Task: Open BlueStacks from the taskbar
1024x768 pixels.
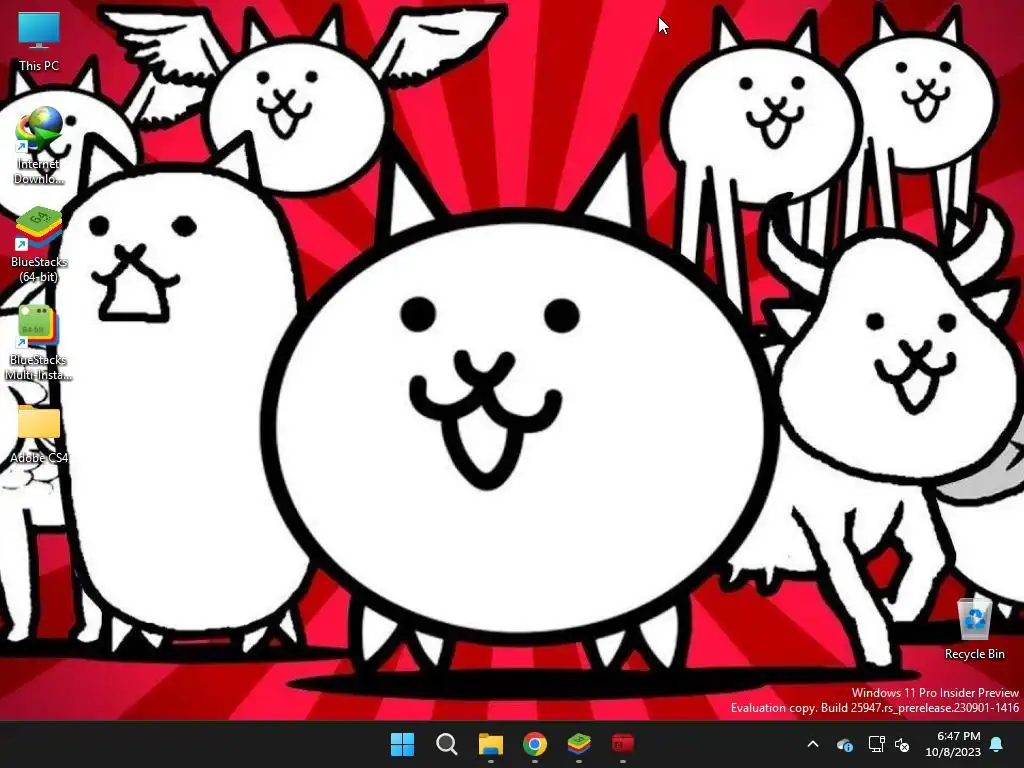Action: coord(579,744)
